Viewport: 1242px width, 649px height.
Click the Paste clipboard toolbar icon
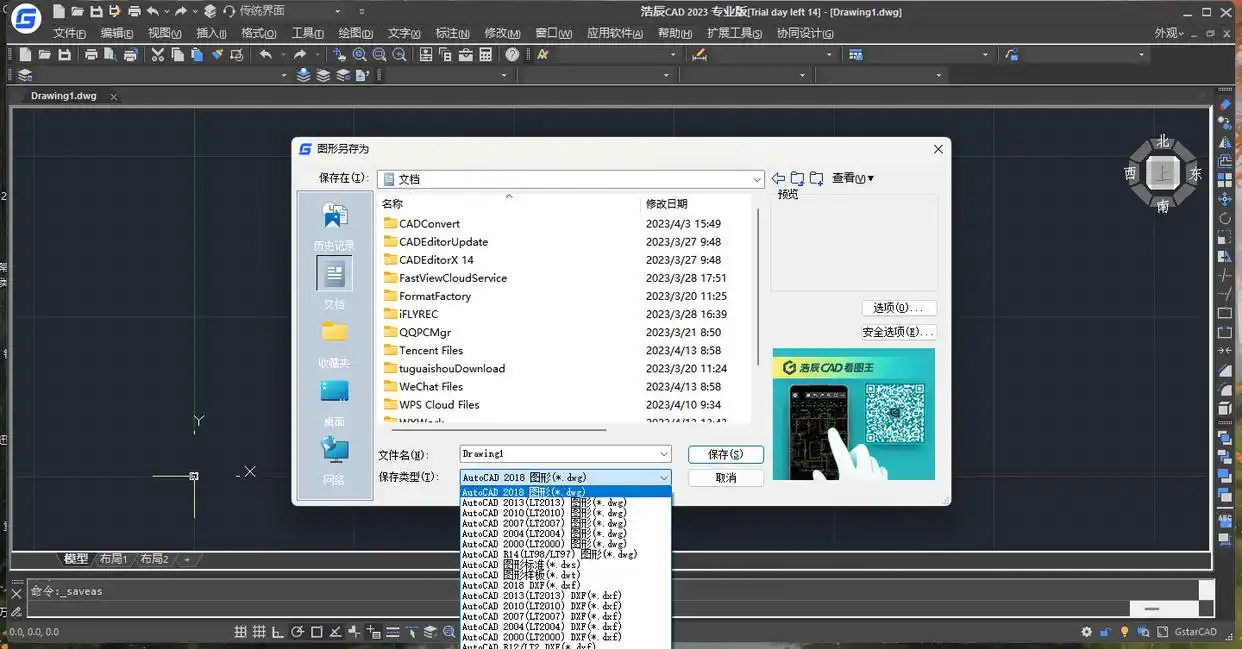[197, 54]
